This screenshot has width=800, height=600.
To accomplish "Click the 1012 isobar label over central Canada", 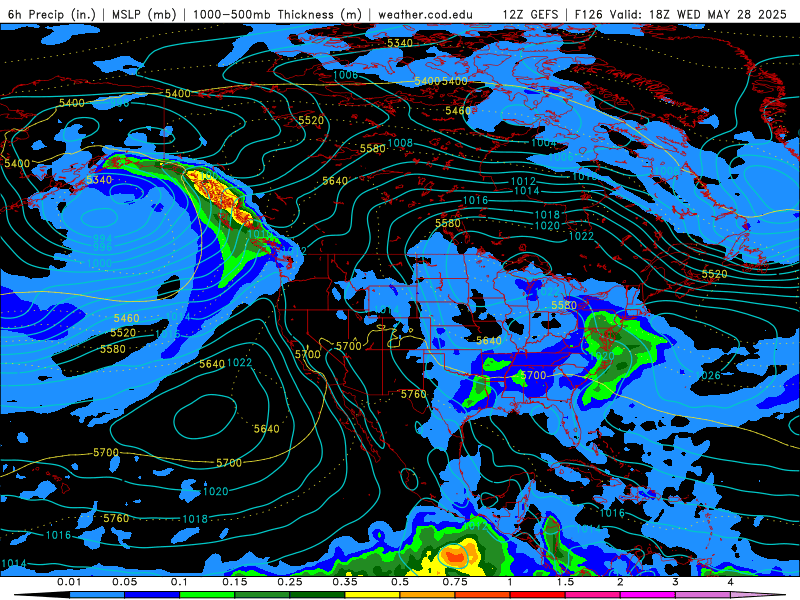I will pos(523,181).
